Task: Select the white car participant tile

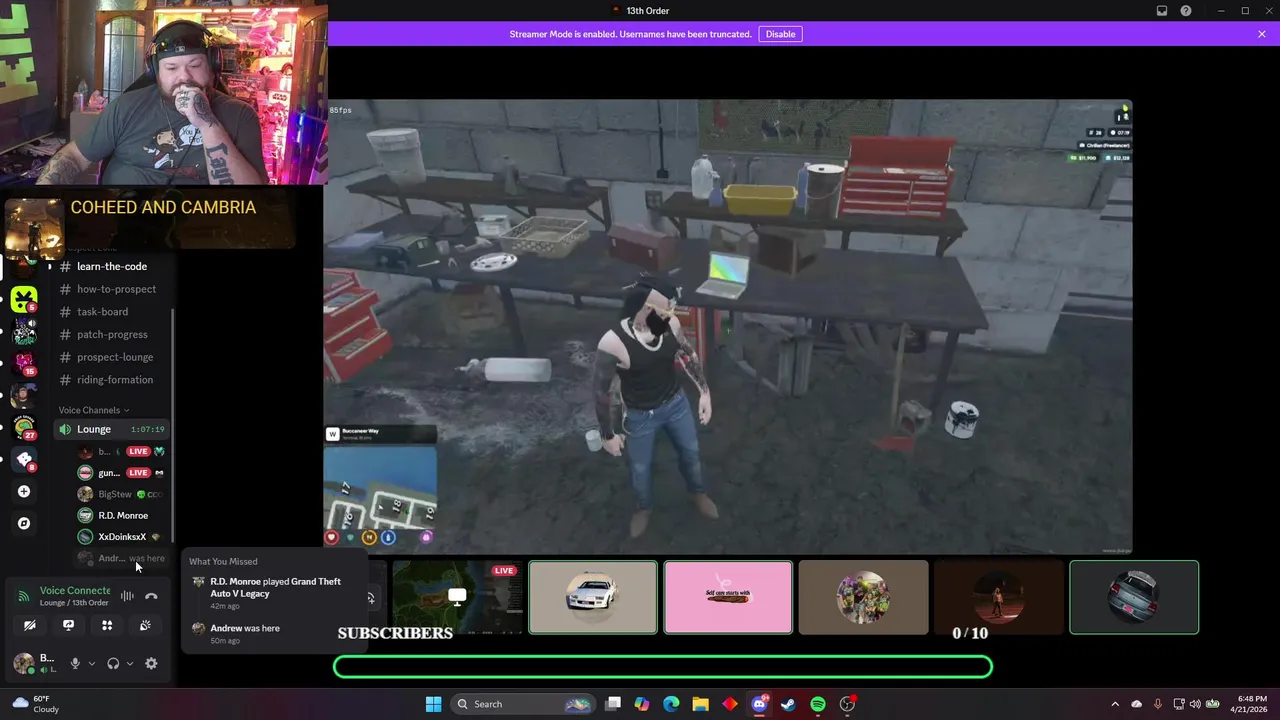Action: click(593, 597)
